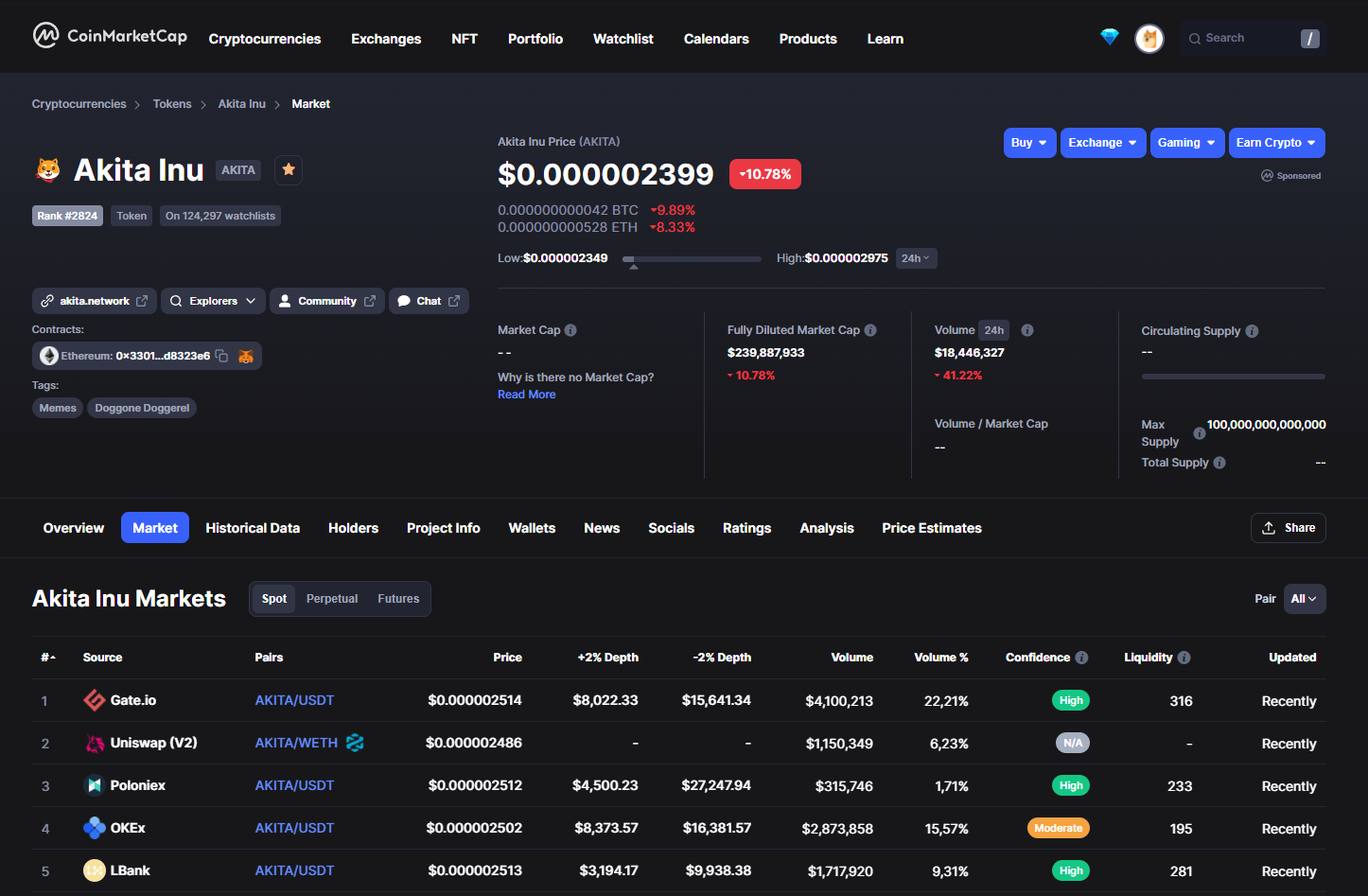Click the blue diamond rewards icon
The height and width of the screenshot is (896, 1368).
tap(1110, 37)
